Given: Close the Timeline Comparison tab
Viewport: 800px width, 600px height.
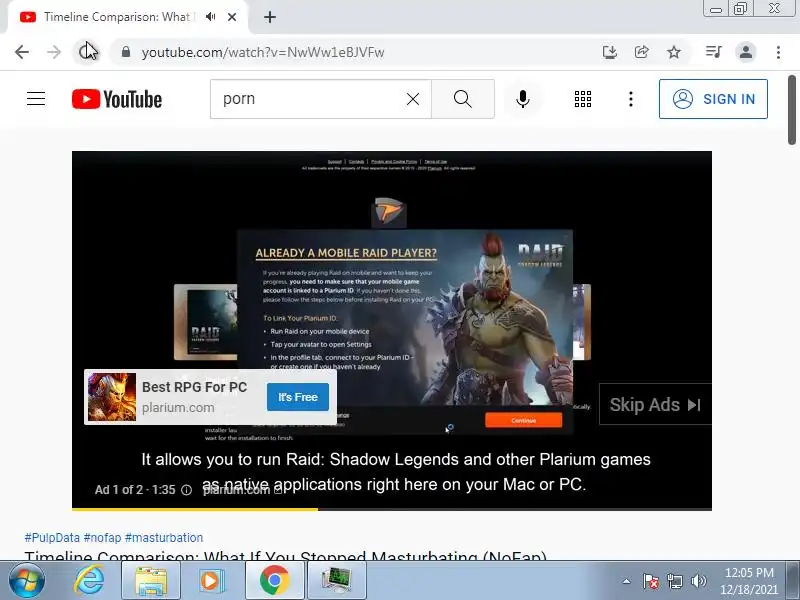Looking at the screenshot, I should tap(232, 17).
